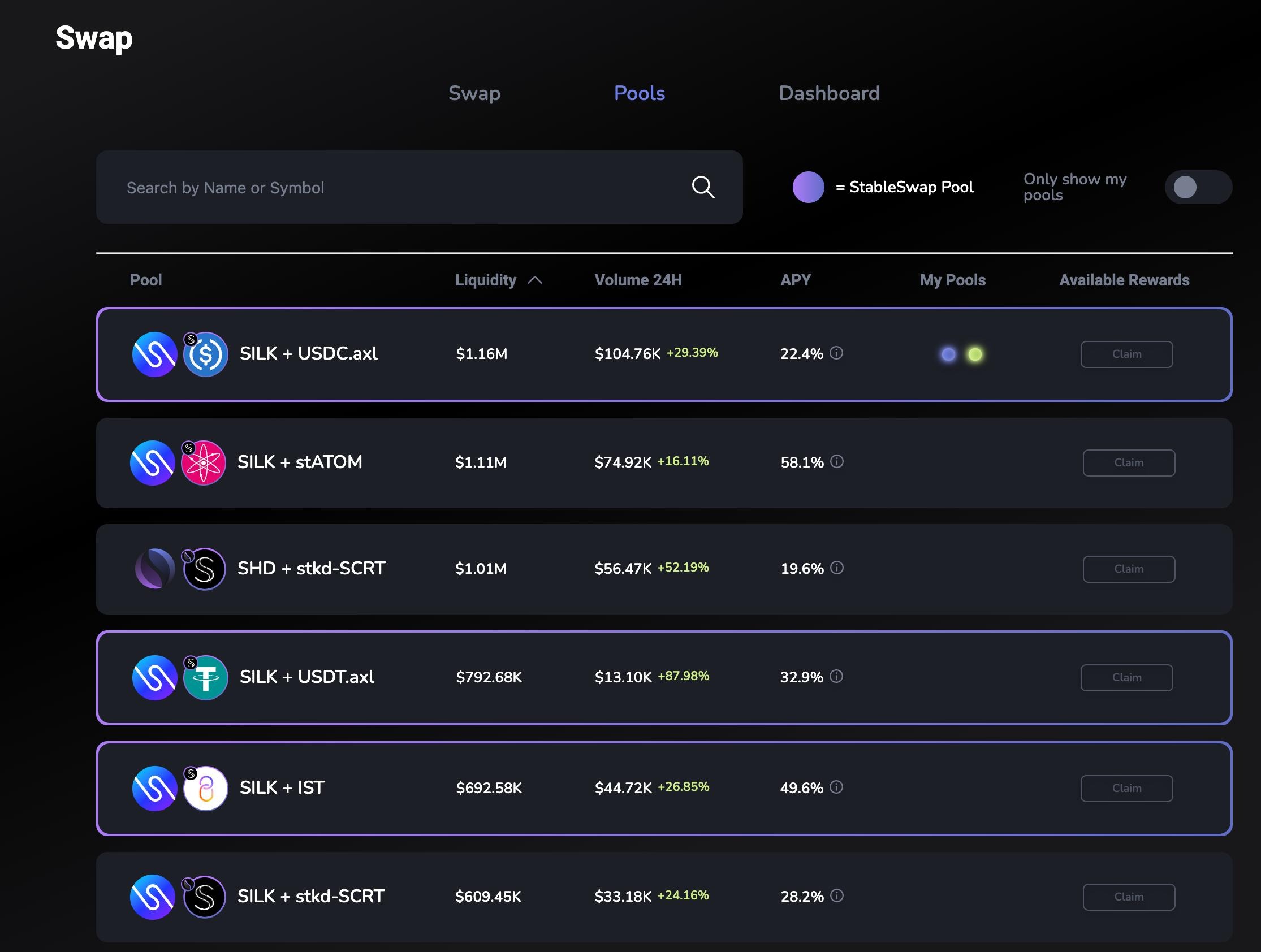Click the info icon next to 49.6% APY
This screenshot has width=1261, height=952.
click(x=836, y=787)
